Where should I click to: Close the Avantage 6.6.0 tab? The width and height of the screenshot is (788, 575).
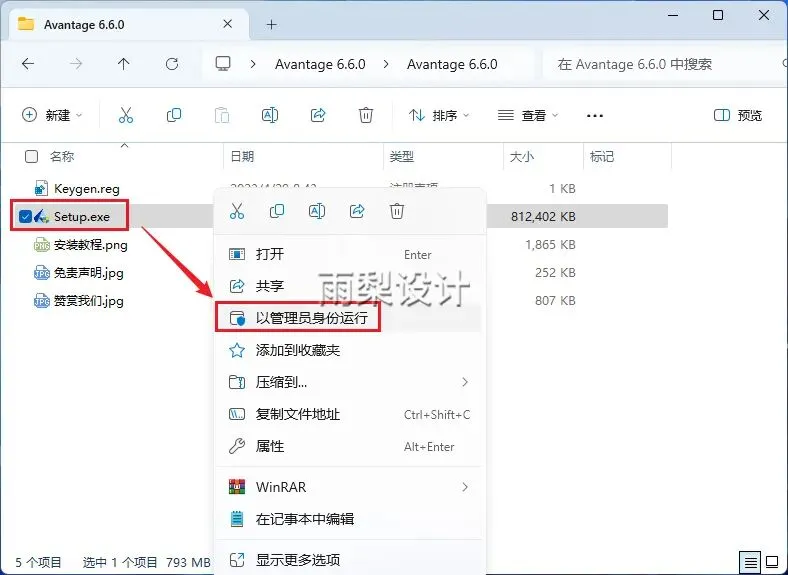[x=228, y=24]
